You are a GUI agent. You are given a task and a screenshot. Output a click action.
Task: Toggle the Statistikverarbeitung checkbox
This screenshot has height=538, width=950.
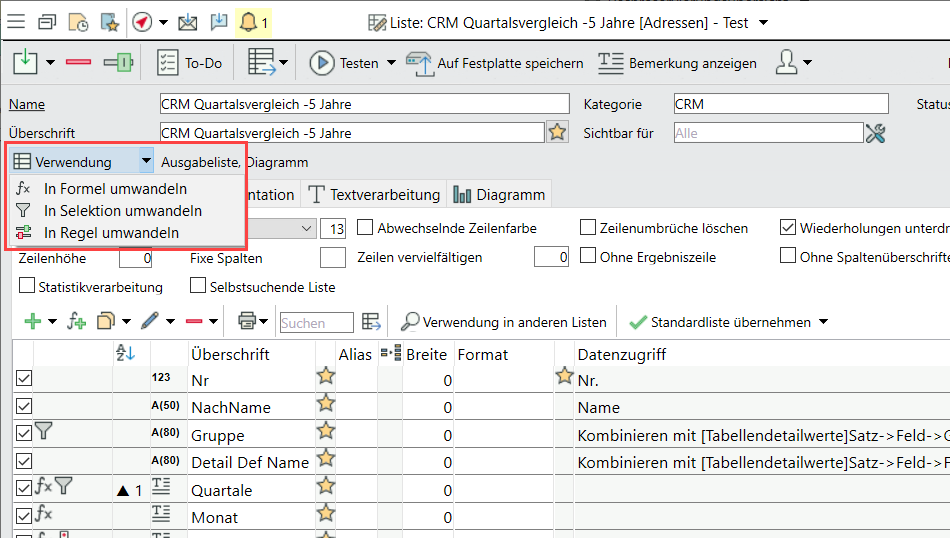(26, 287)
